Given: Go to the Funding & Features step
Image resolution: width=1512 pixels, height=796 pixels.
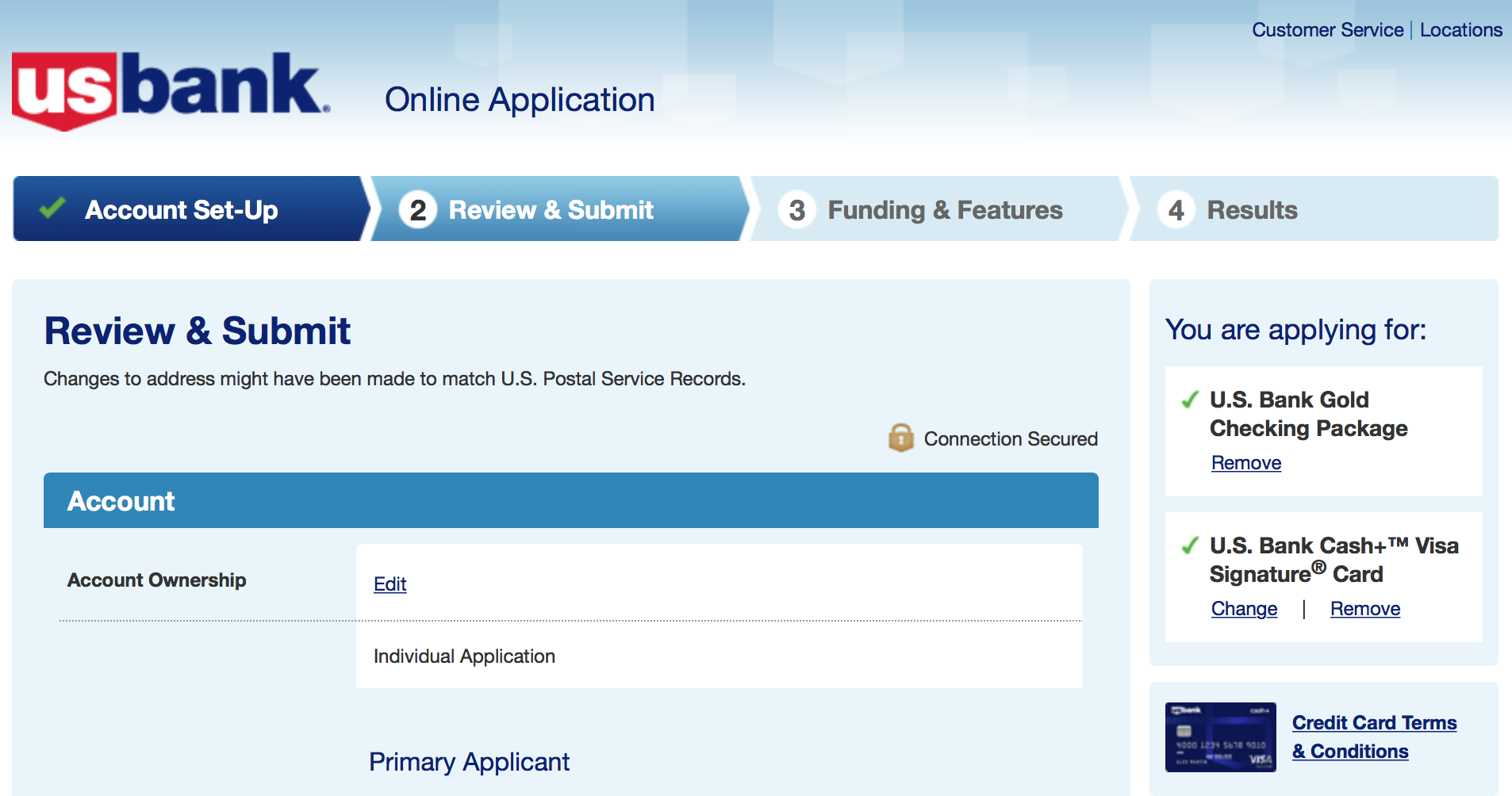Looking at the screenshot, I should point(939,209).
